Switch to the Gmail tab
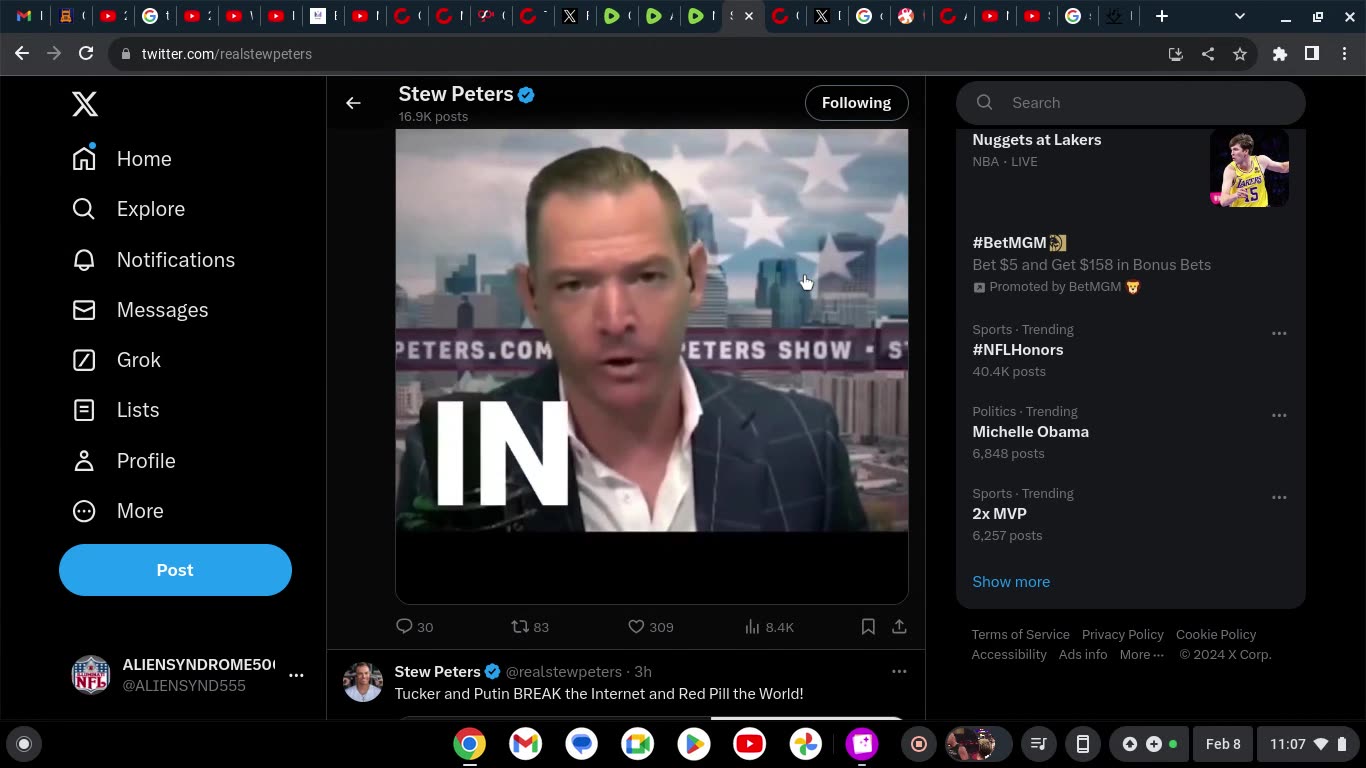Image resolution: width=1366 pixels, height=768 pixels. tap(25, 16)
